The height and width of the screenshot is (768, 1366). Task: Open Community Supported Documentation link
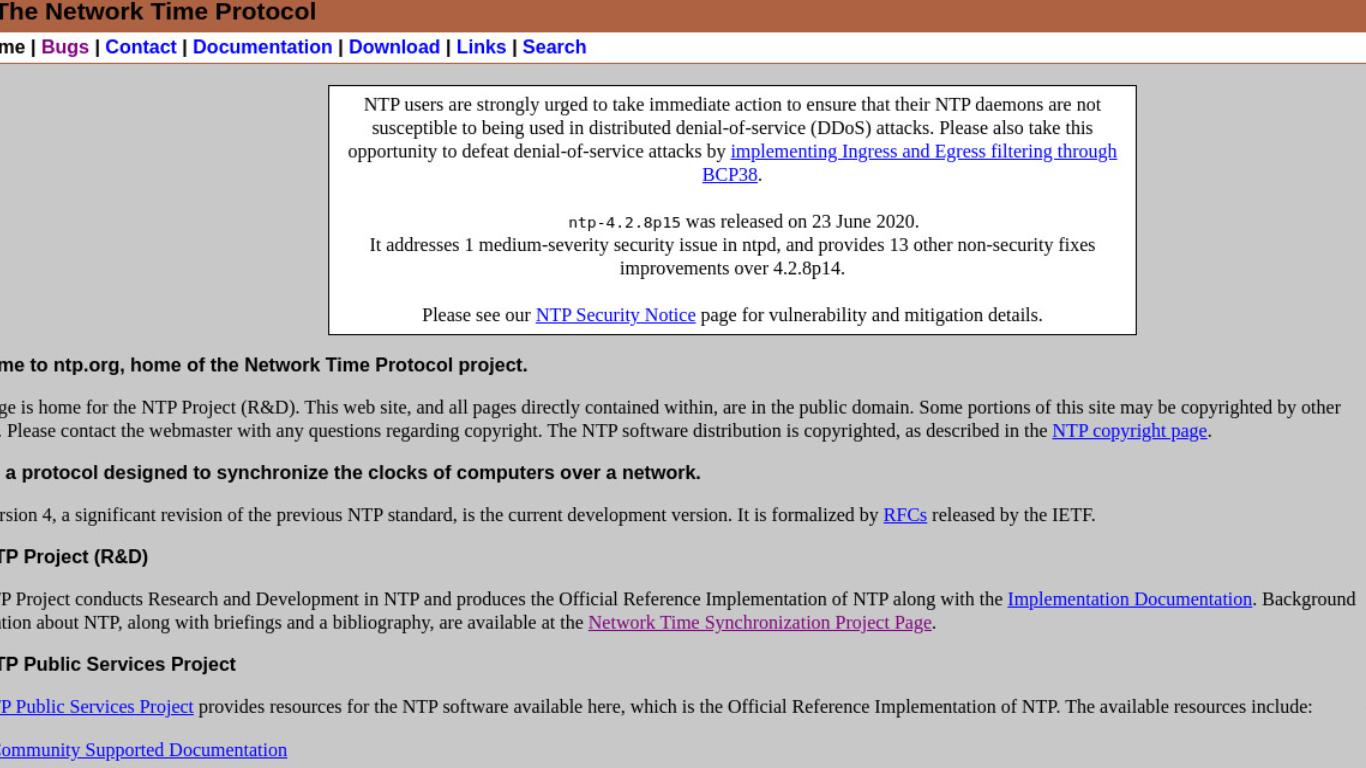coord(143,750)
